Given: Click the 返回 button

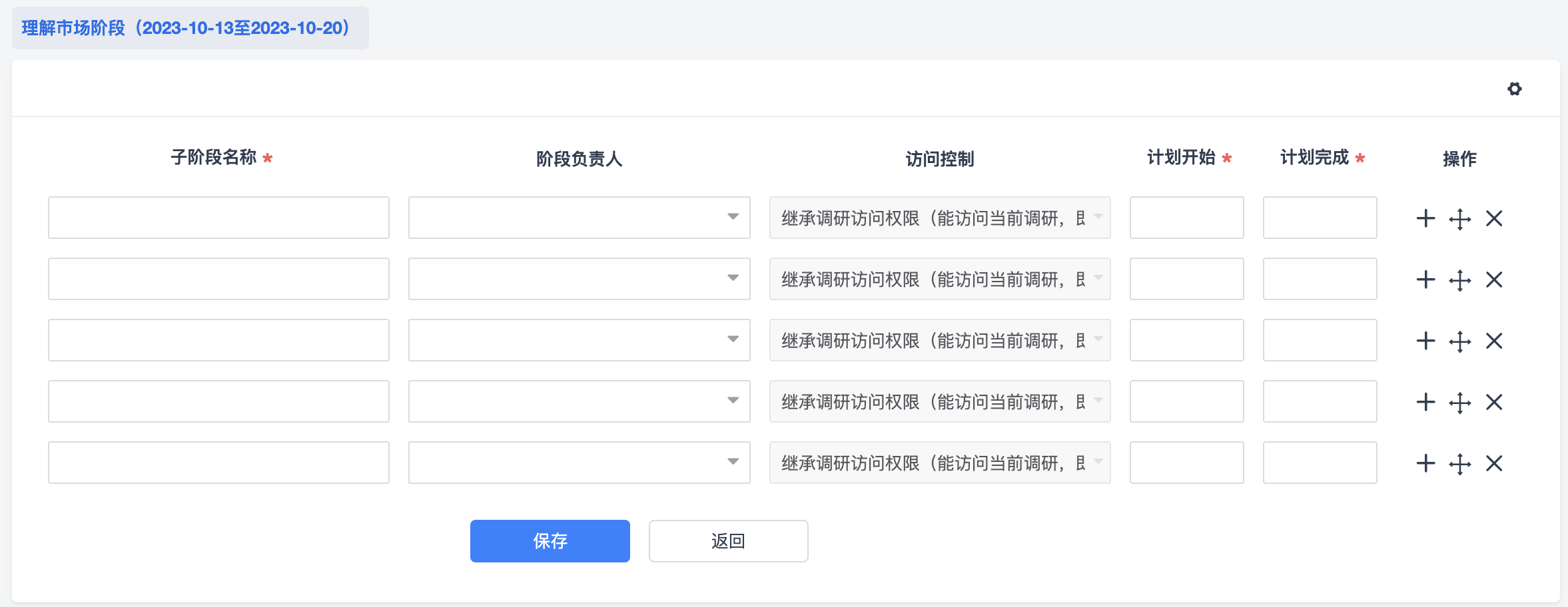Looking at the screenshot, I should pos(728,540).
